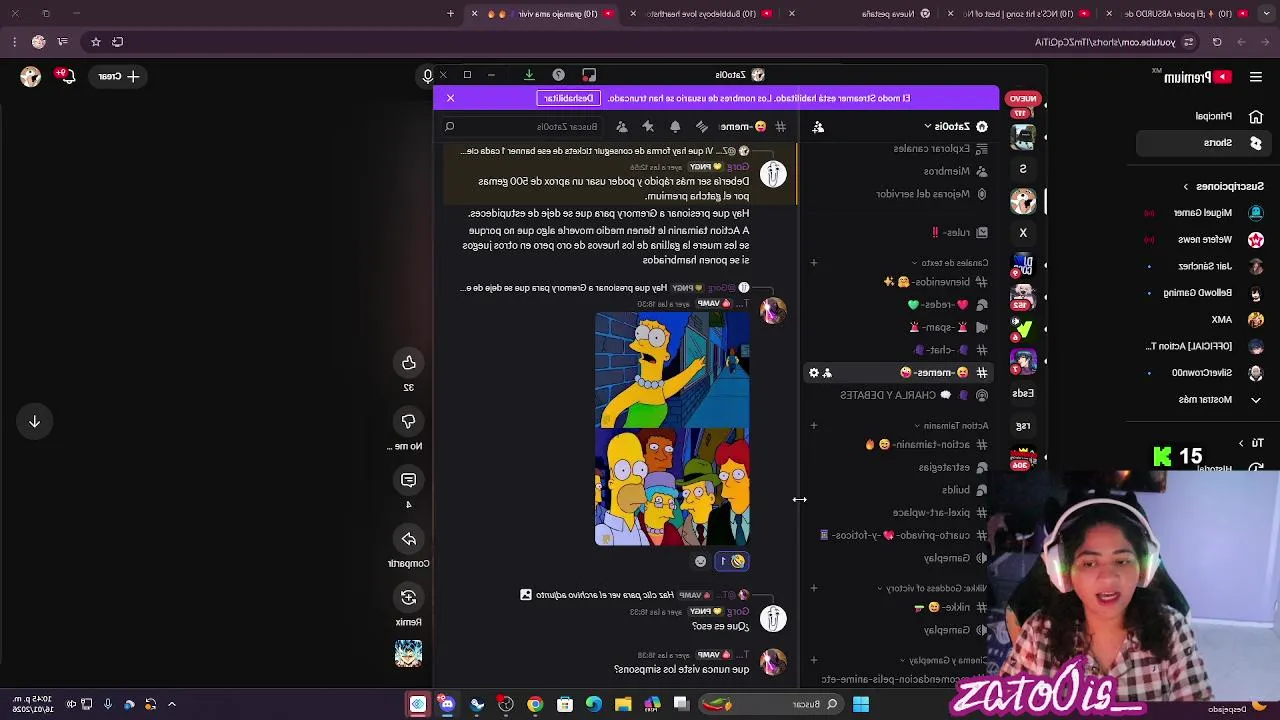Click the Crear button on YouTube
The image size is (1280, 720).
pyautogui.click(x=117, y=76)
